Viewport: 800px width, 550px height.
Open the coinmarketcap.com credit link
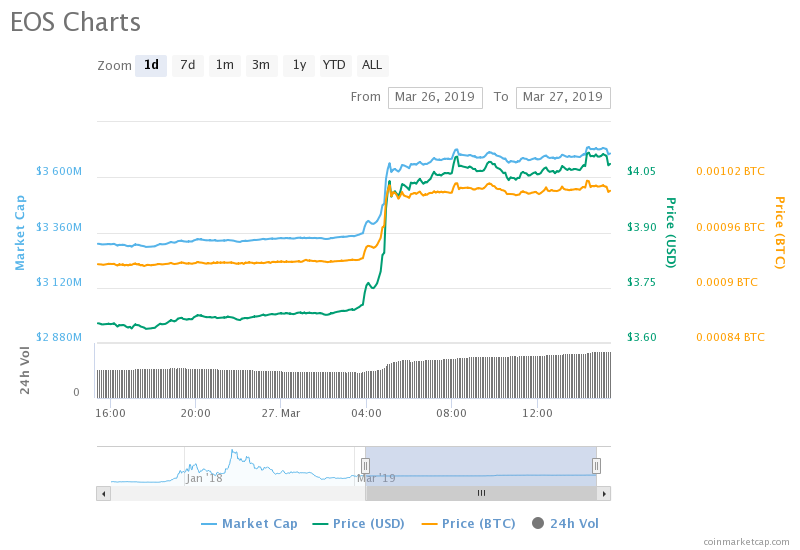(x=746, y=541)
